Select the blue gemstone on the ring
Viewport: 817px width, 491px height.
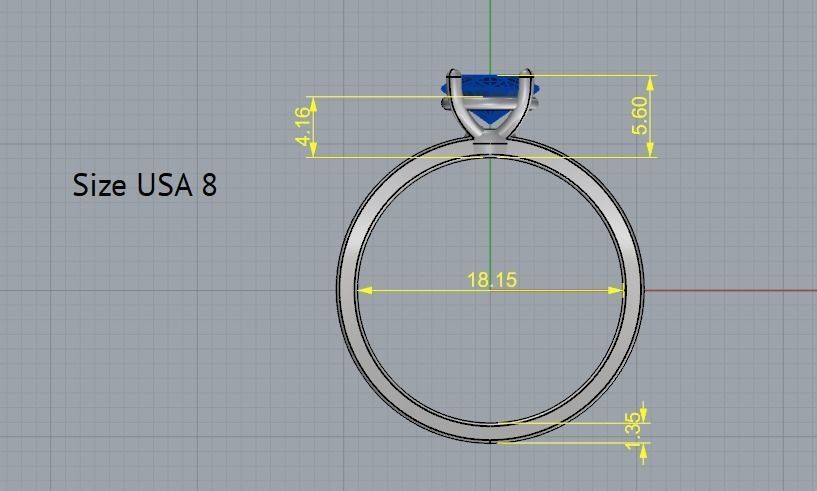490,97
